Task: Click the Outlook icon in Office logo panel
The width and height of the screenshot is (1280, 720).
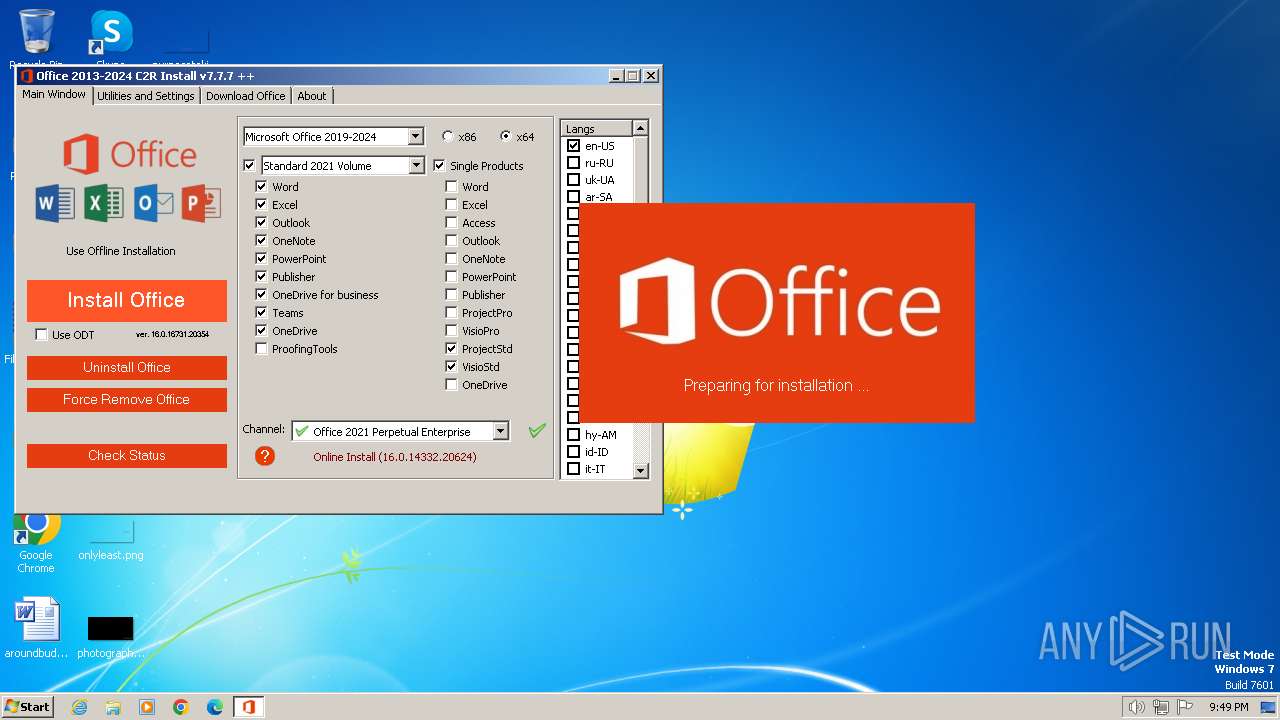Action: pyautogui.click(x=153, y=203)
